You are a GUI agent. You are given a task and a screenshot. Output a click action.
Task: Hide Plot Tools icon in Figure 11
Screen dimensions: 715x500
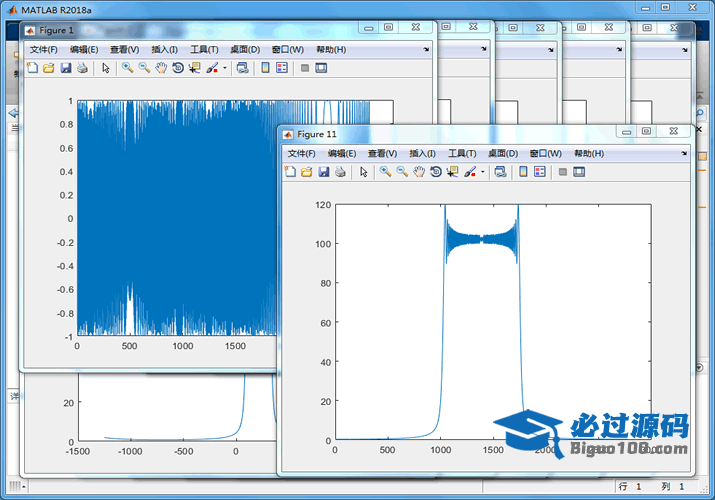point(563,172)
